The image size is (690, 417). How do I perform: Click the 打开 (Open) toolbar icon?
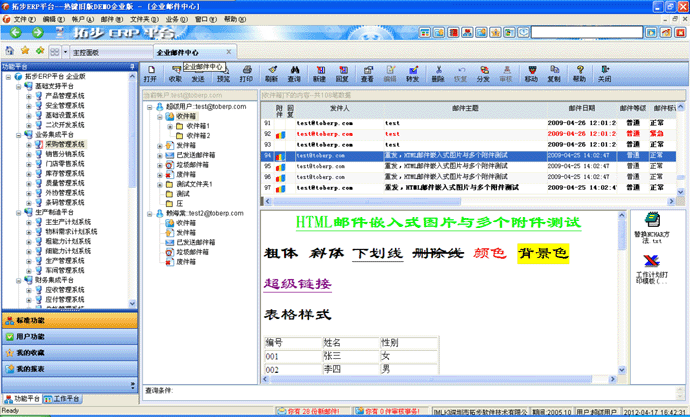(151, 72)
